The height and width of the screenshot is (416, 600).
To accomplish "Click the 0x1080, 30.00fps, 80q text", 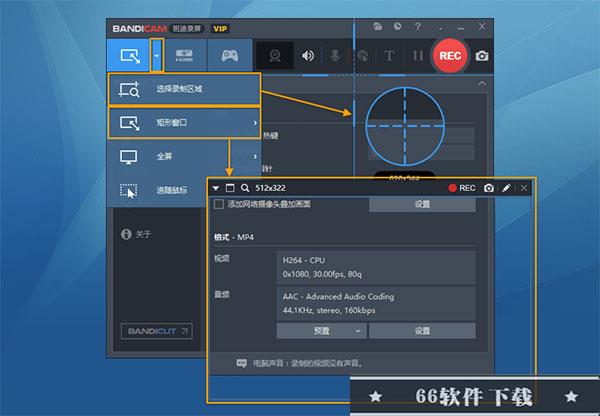I will pyautogui.click(x=322, y=274).
